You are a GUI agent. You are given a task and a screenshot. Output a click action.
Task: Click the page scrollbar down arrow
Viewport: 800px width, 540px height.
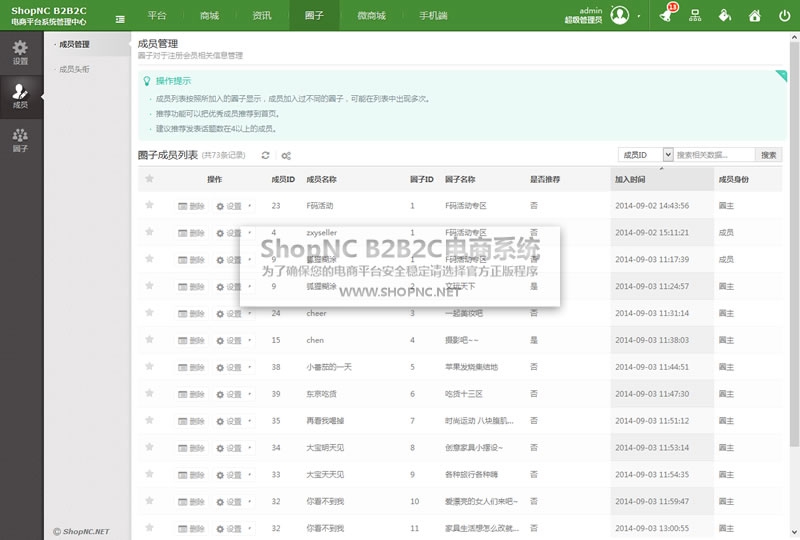(x=794, y=533)
